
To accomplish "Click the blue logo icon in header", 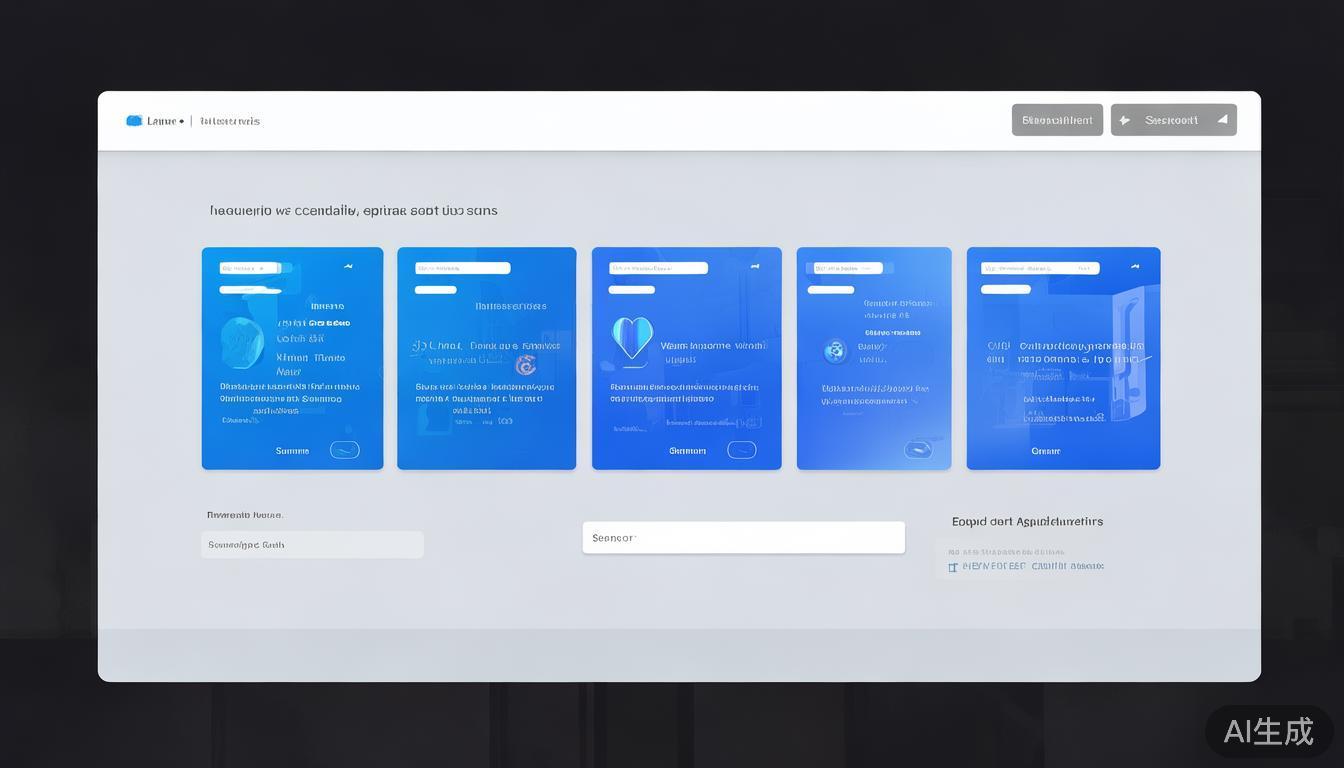I will 134,121.
